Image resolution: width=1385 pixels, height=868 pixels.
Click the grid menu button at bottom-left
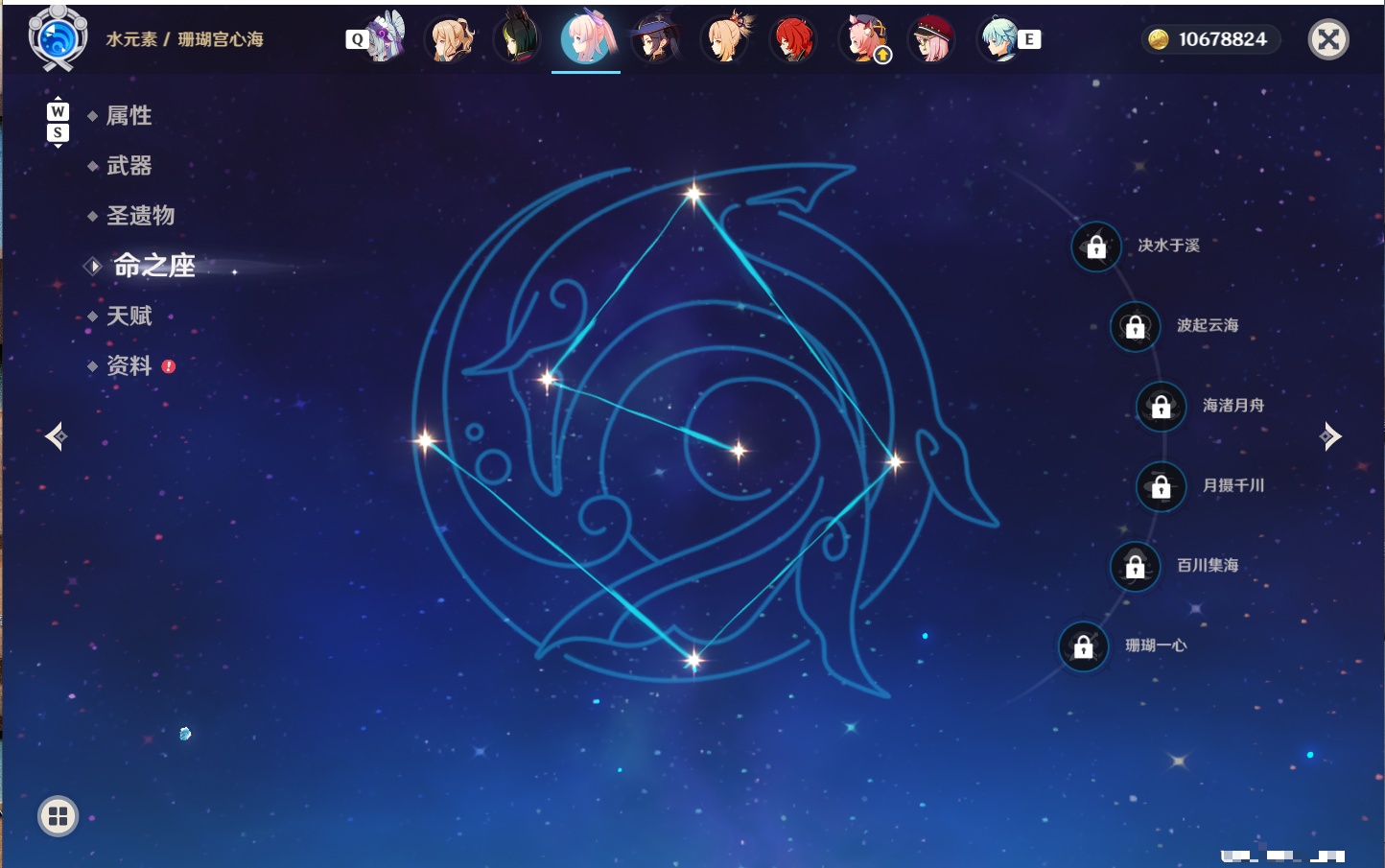58,816
